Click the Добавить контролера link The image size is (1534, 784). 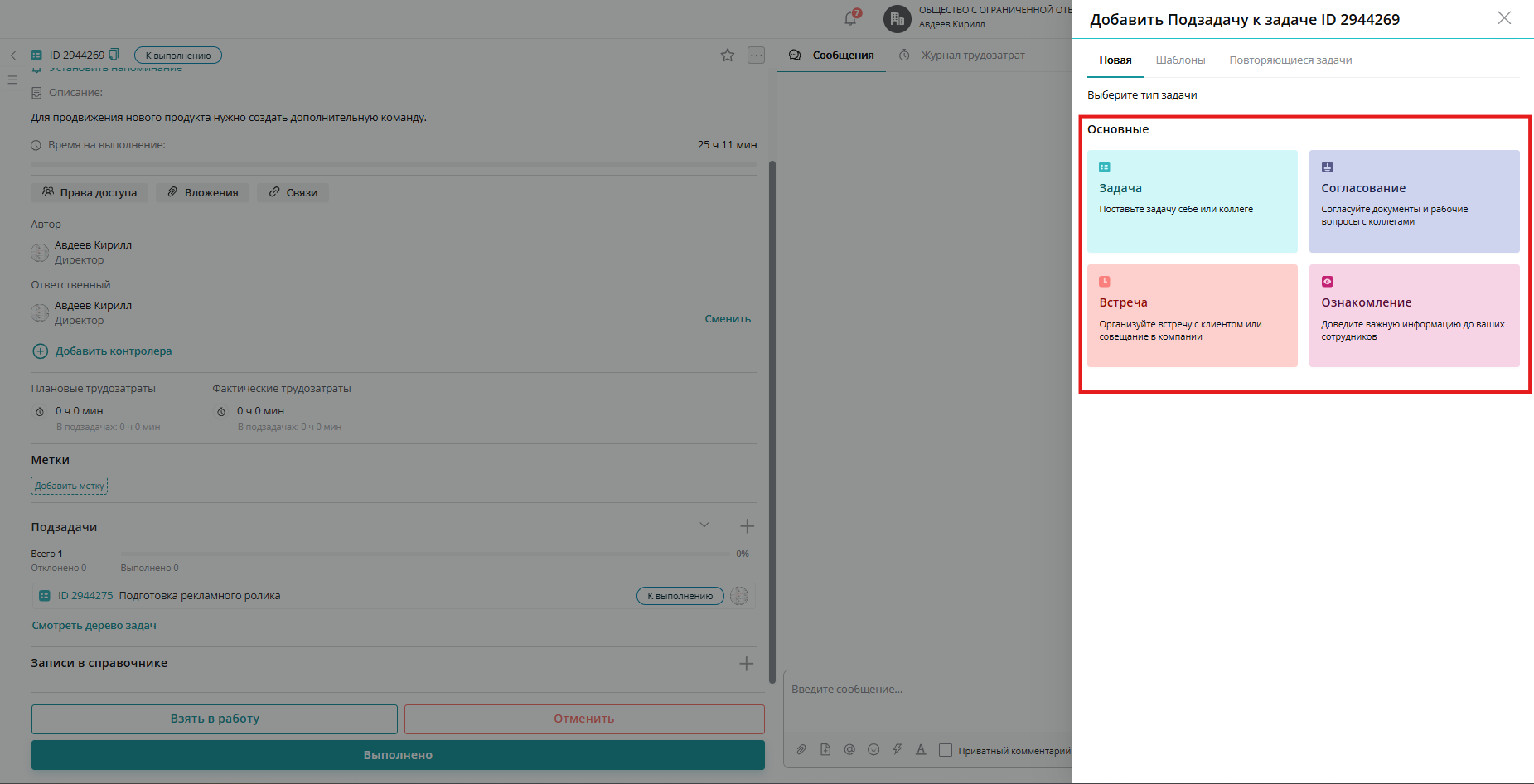tap(114, 351)
